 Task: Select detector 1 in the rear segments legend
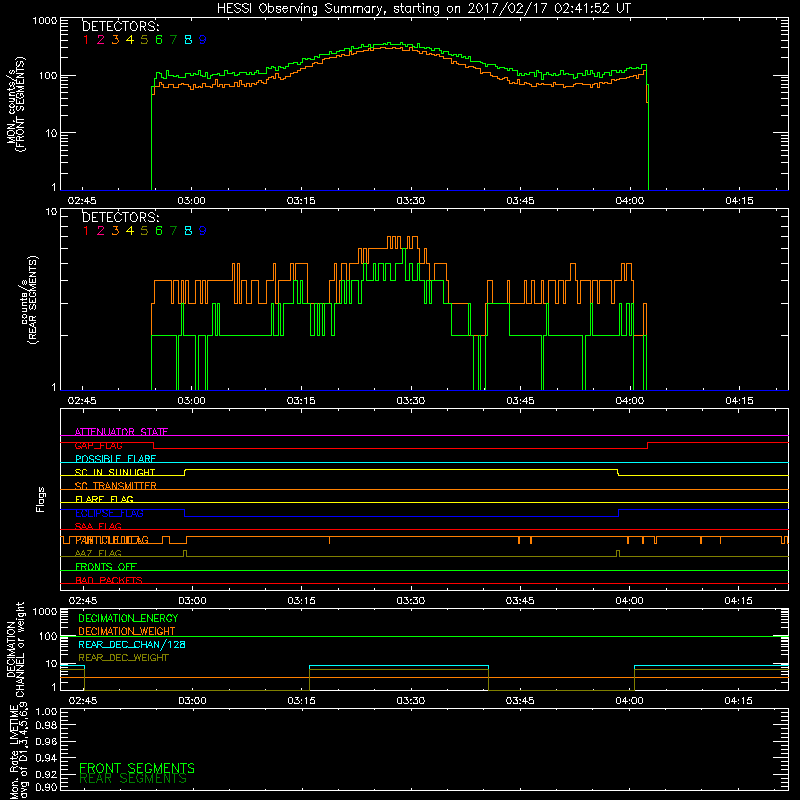(86, 231)
